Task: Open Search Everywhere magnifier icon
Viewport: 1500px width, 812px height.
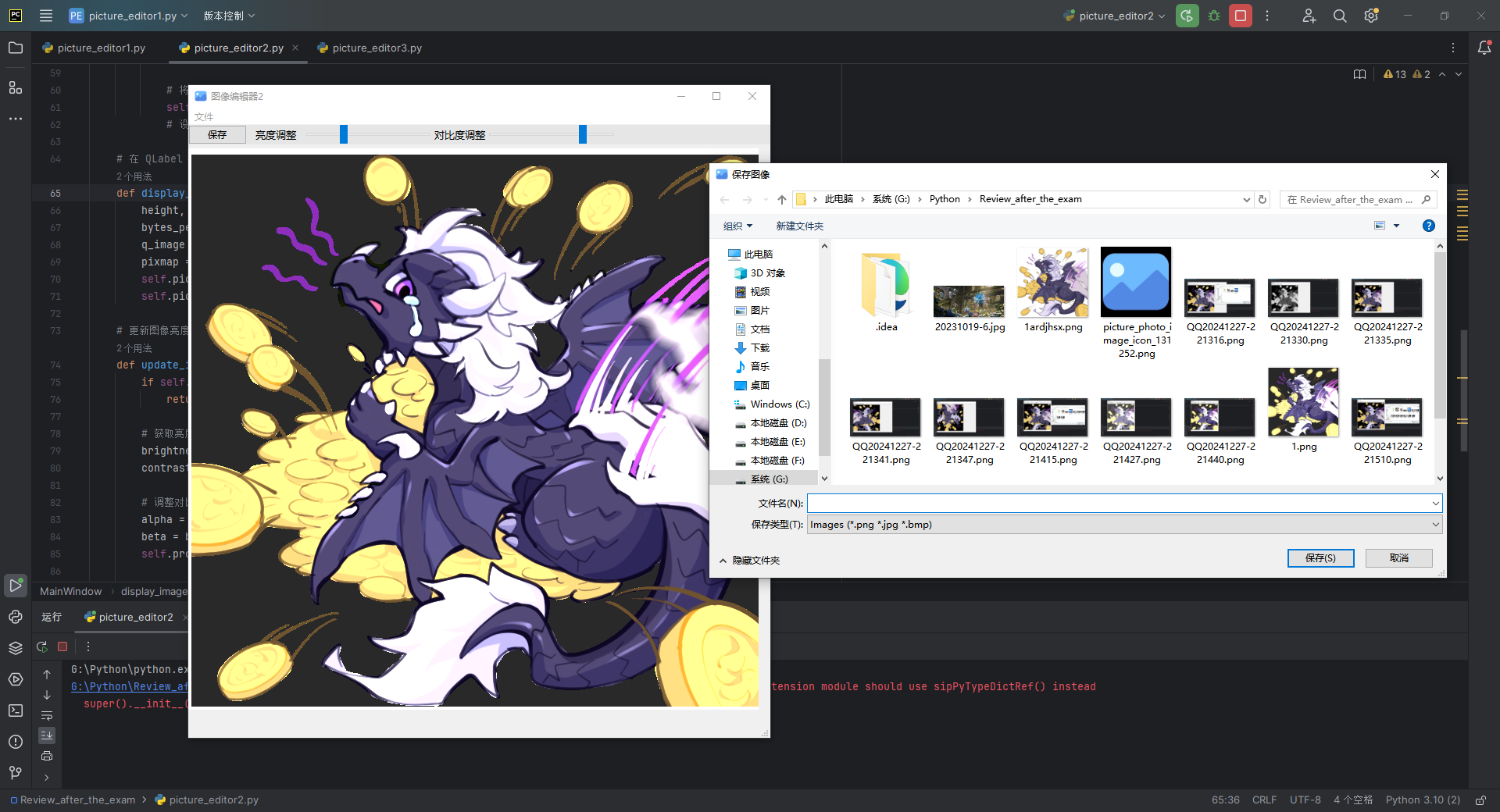Action: click(1340, 16)
